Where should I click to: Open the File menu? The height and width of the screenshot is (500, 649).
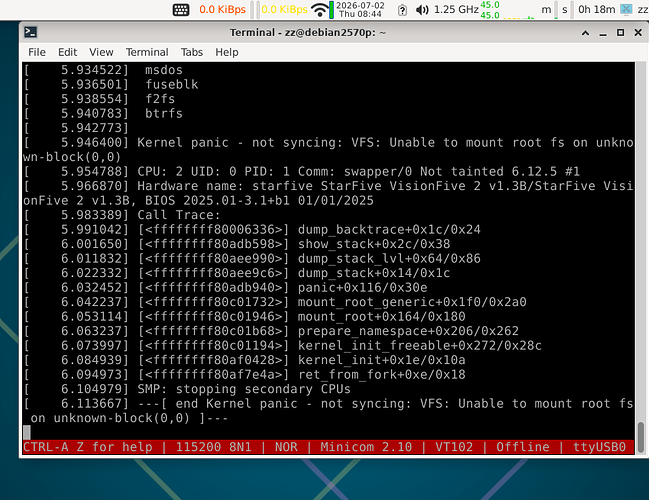[x=37, y=52]
